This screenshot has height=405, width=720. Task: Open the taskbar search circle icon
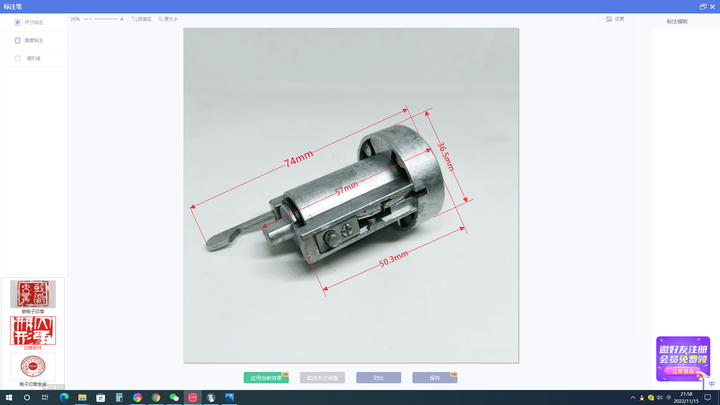pyautogui.click(x=27, y=398)
